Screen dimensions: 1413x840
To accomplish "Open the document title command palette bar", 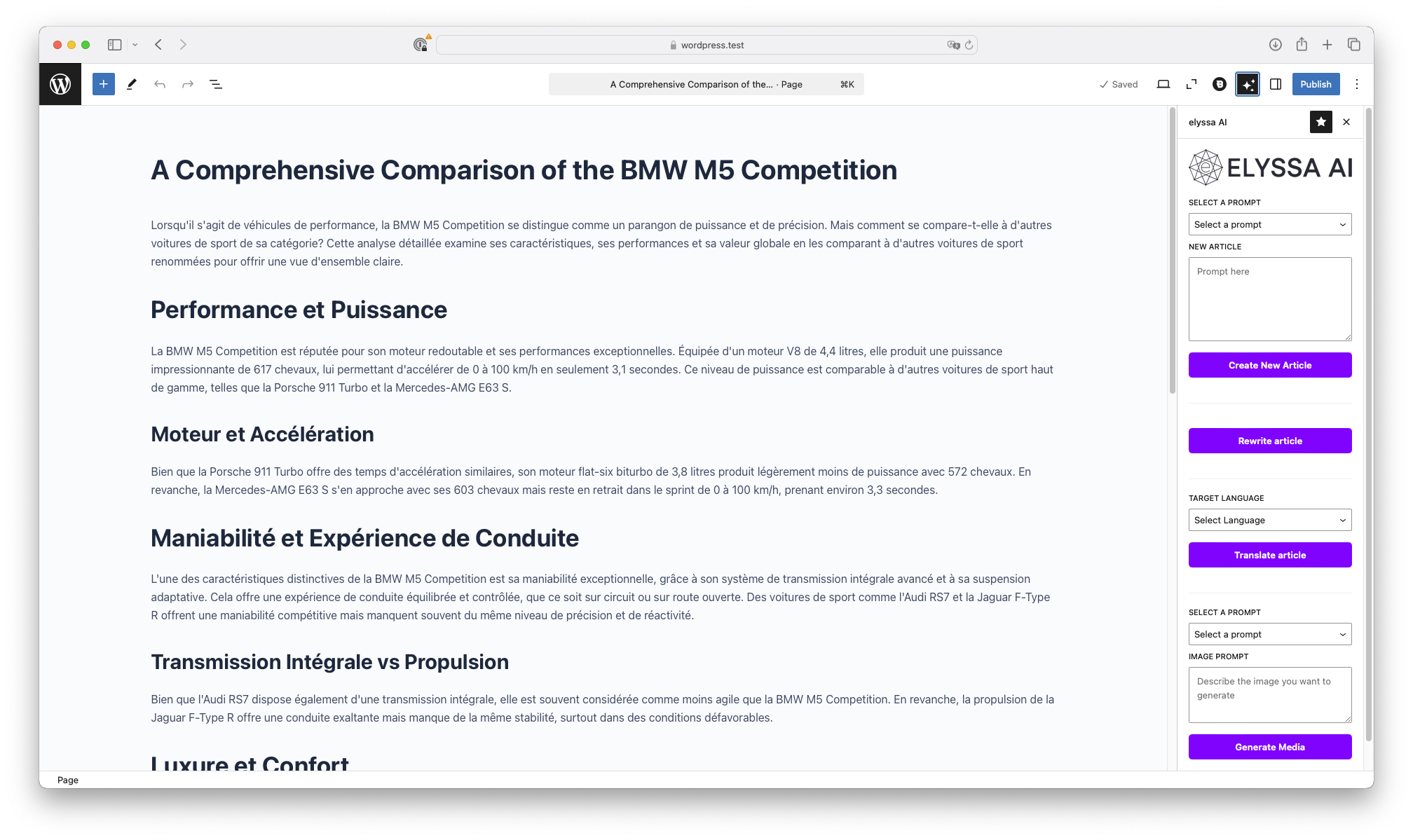I will point(706,84).
